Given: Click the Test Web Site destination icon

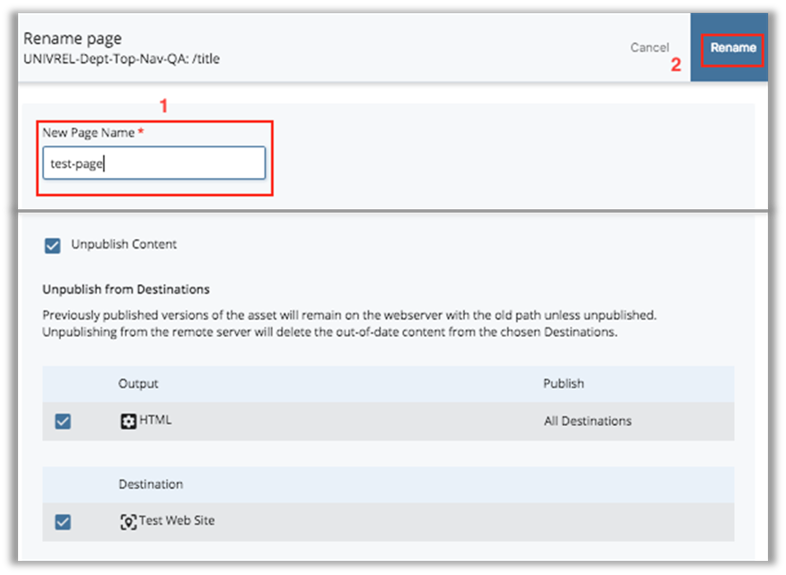Looking at the screenshot, I should pos(127,522).
